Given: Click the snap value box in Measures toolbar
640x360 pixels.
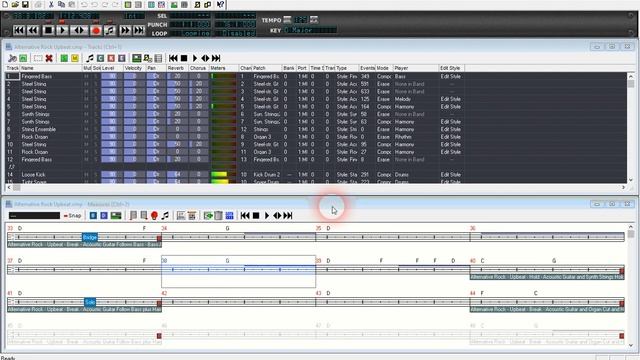Looking at the screenshot, I should click(x=34, y=216).
